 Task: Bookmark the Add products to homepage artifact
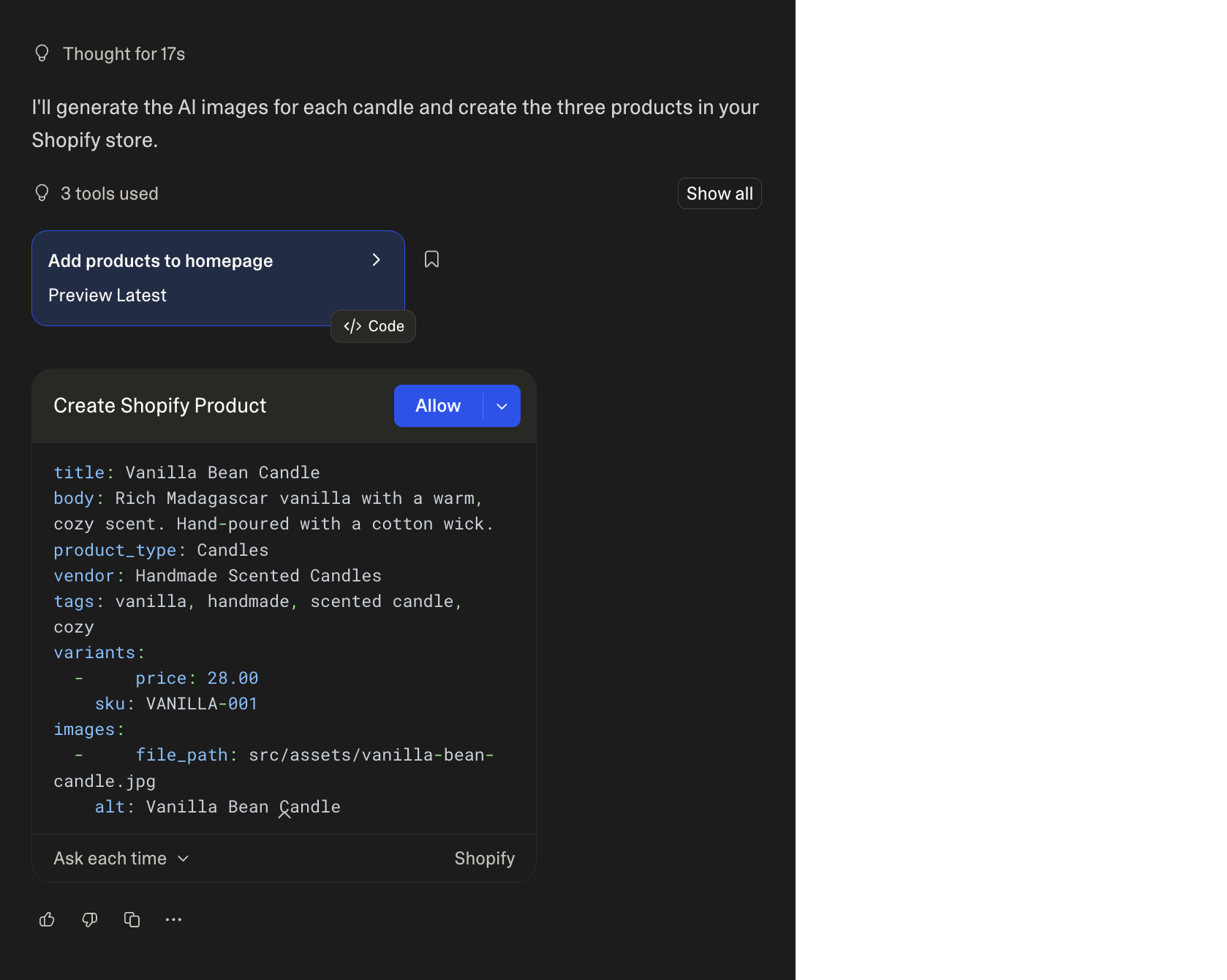[x=431, y=259]
